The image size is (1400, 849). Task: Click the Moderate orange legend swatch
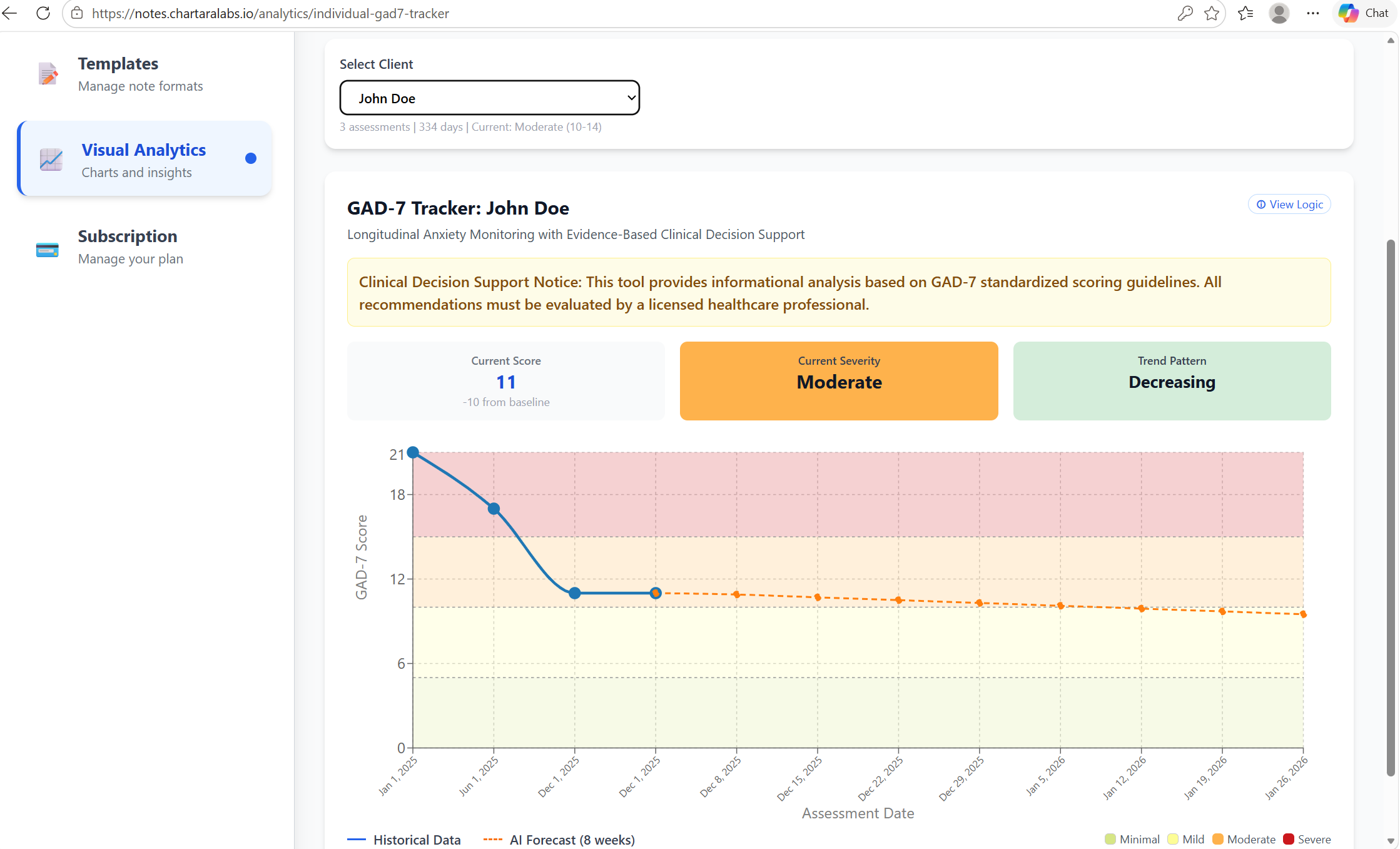[1218, 839]
